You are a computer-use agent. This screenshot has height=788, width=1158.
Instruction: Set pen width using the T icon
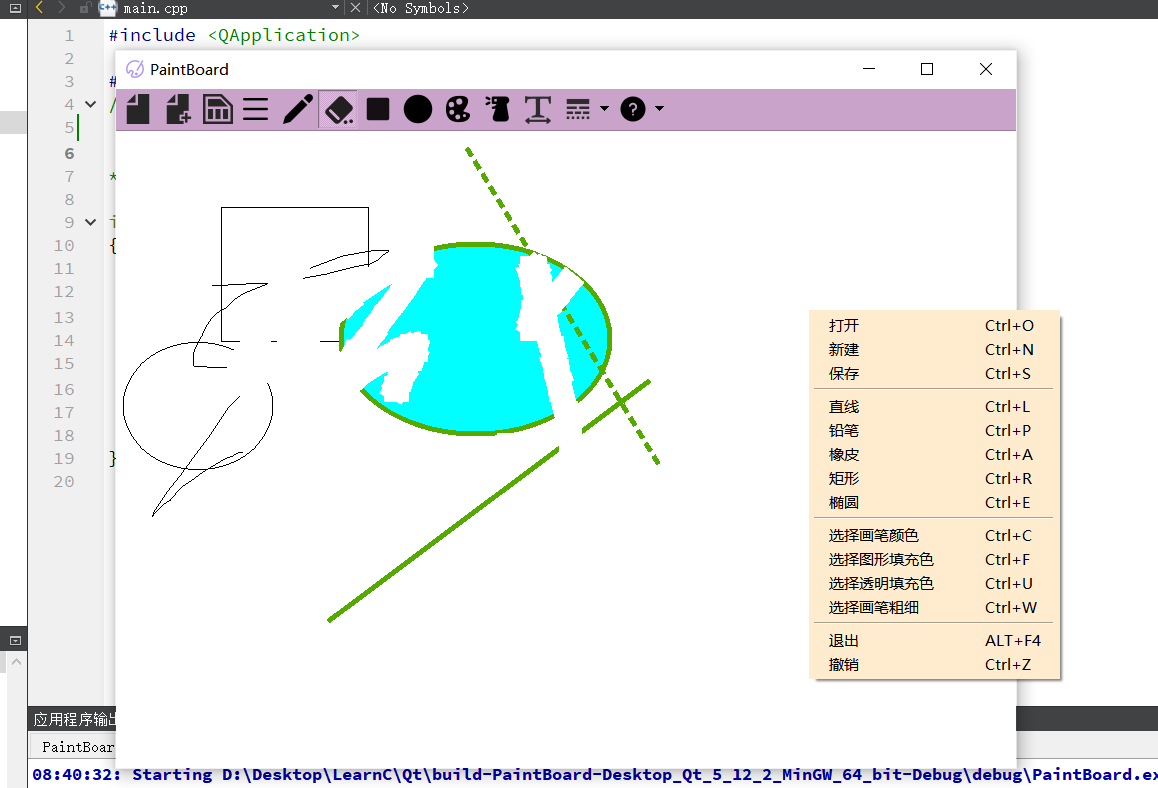coord(538,109)
